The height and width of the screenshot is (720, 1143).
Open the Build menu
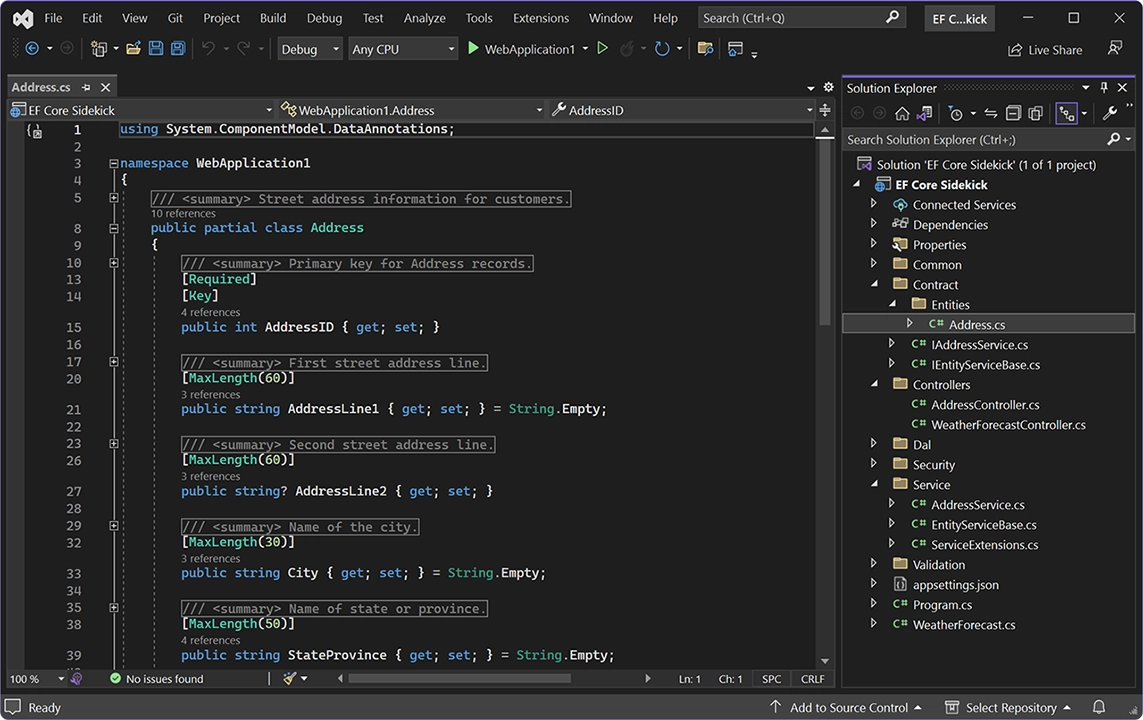coord(273,18)
